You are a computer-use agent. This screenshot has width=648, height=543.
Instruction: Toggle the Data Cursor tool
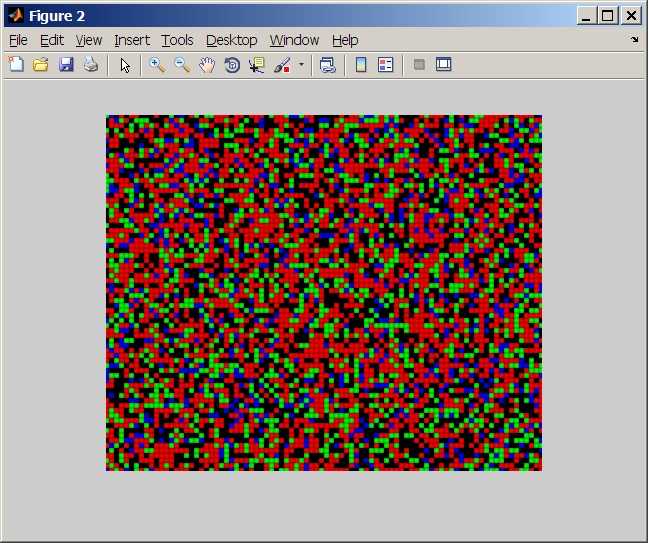257,65
